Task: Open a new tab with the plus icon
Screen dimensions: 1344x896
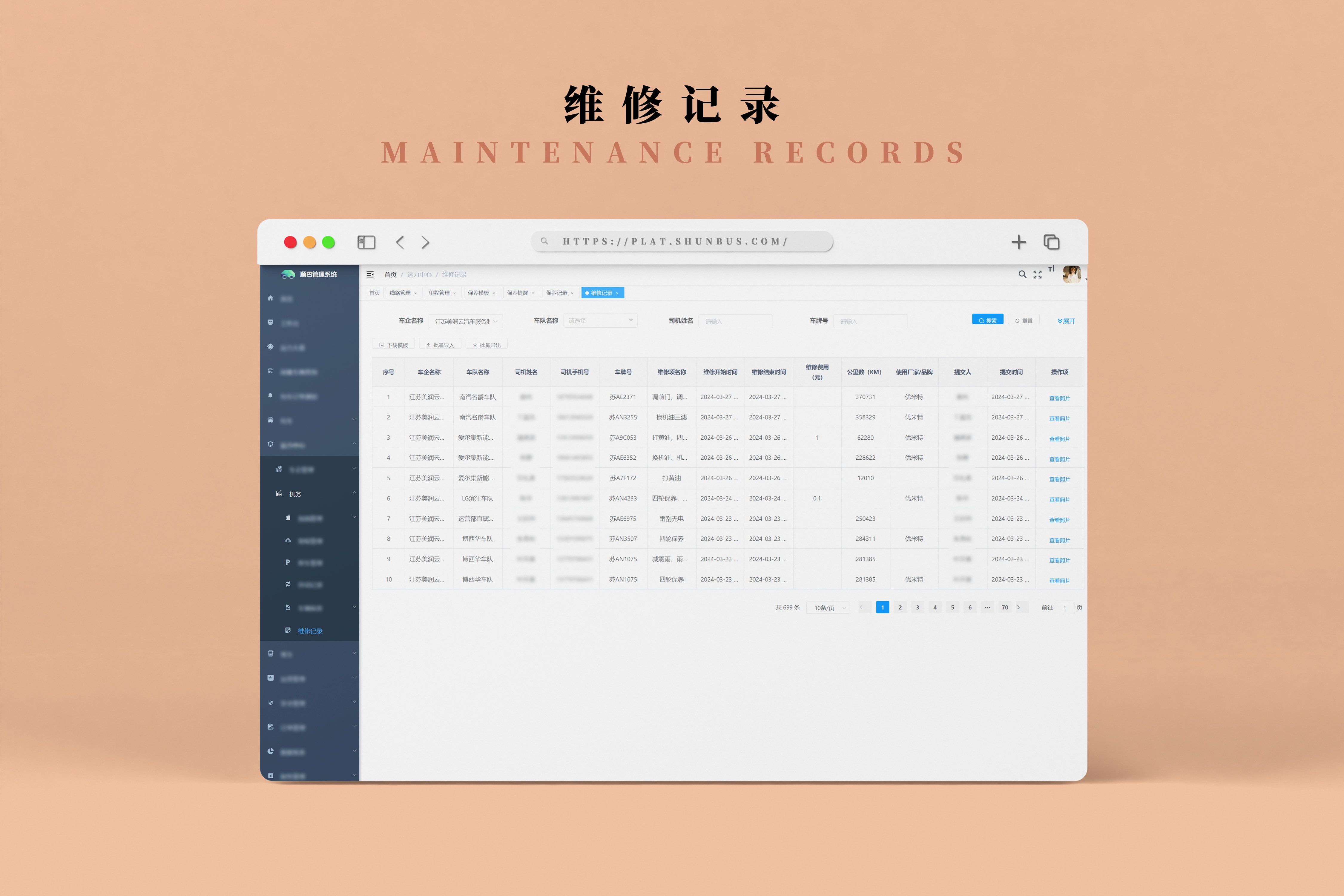Action: click(x=1018, y=242)
